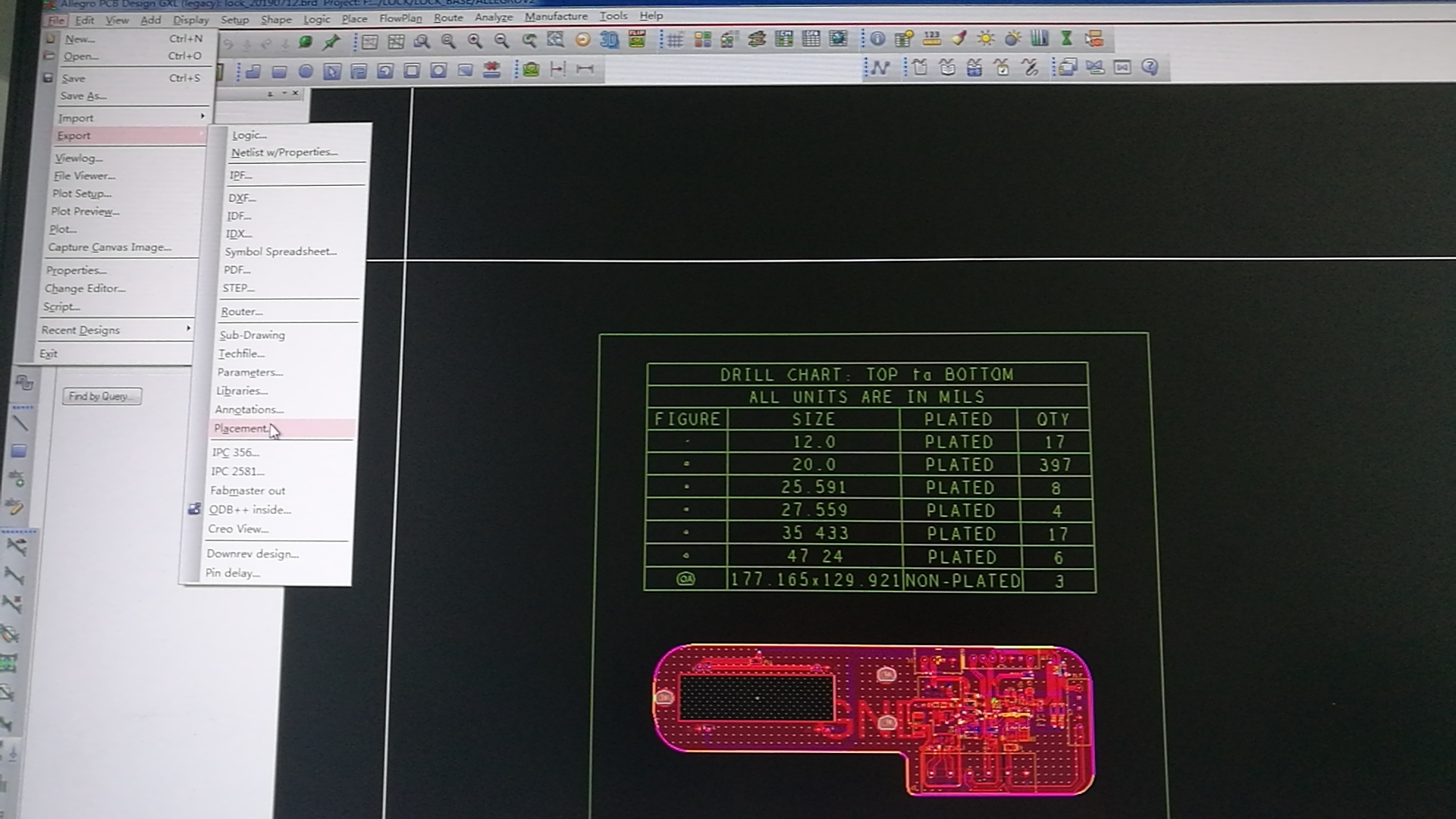Click the Highlight sun icon

(x=985, y=39)
